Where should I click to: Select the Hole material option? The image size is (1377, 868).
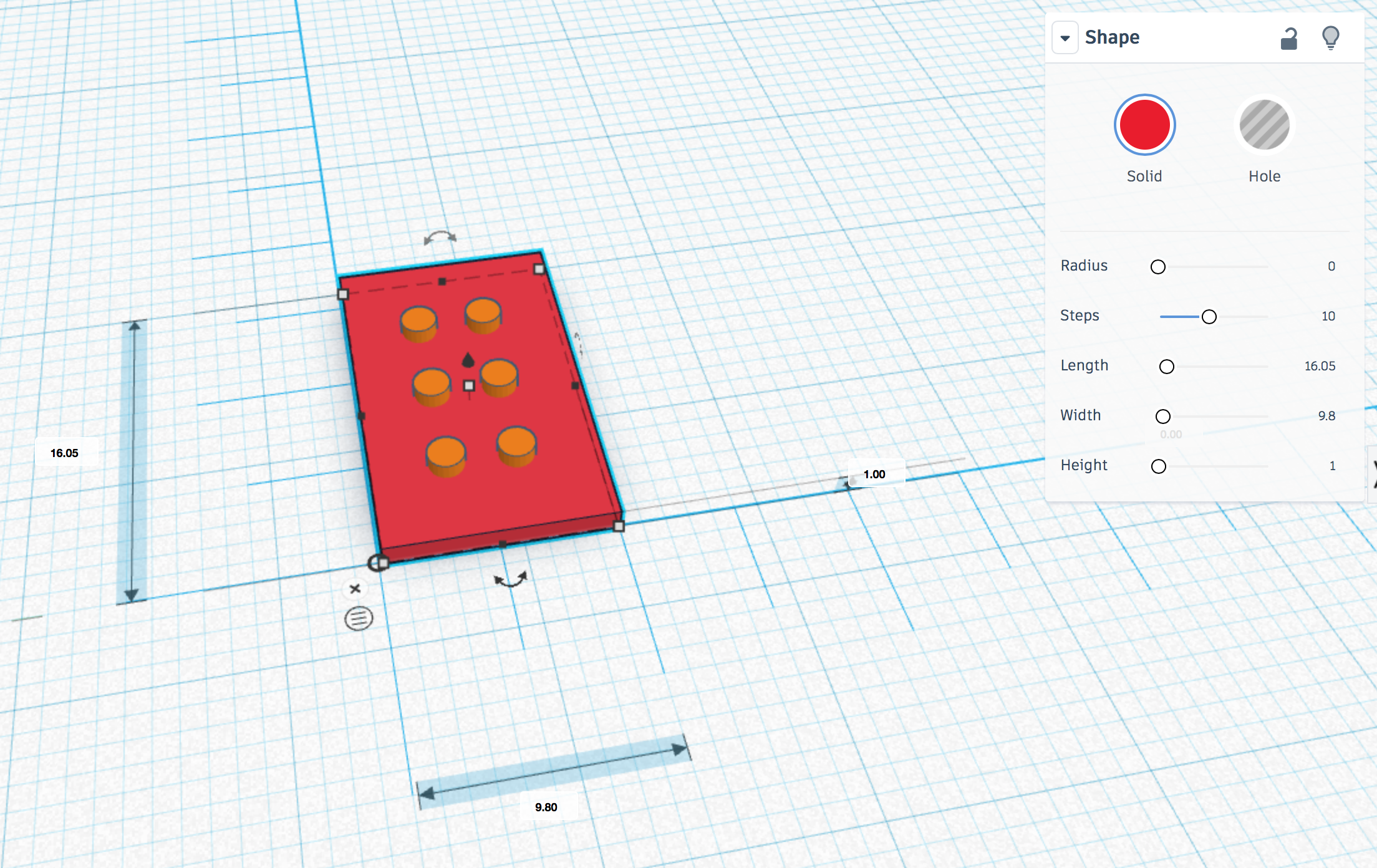pos(1263,124)
